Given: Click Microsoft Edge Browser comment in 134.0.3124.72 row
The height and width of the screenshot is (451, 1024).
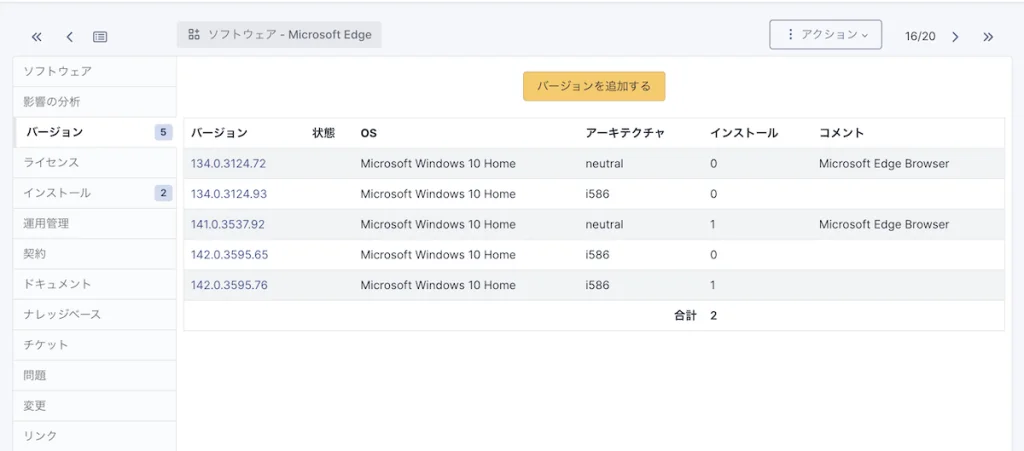Looking at the screenshot, I should [x=884, y=164].
